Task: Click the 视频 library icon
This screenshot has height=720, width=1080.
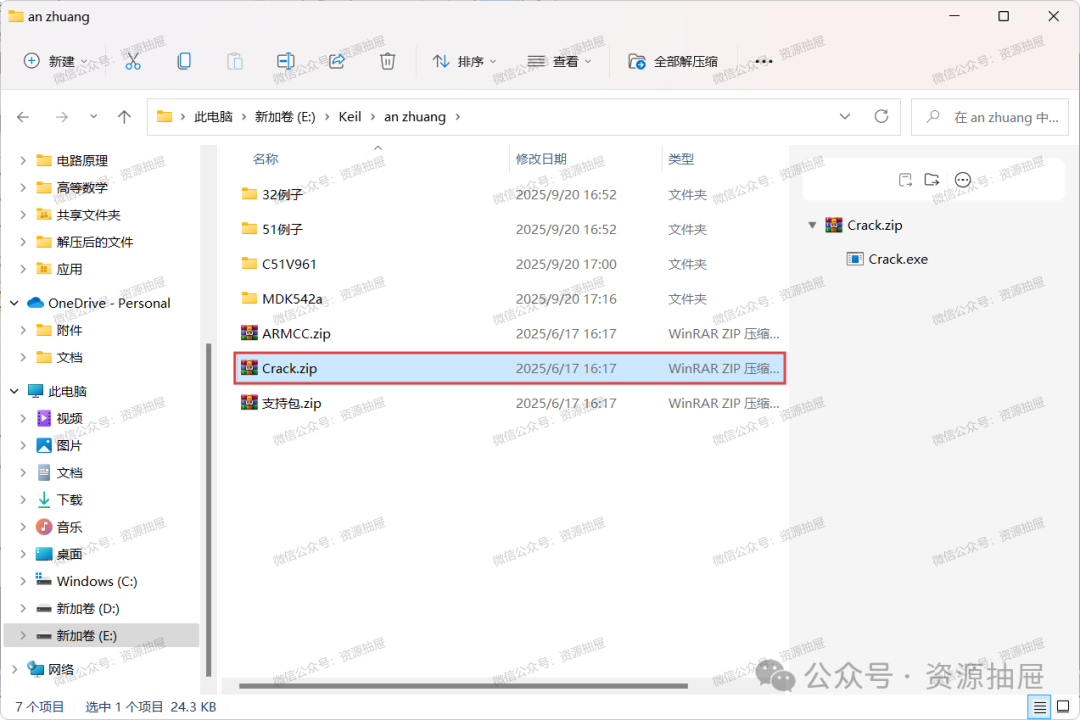Action: [x=44, y=418]
